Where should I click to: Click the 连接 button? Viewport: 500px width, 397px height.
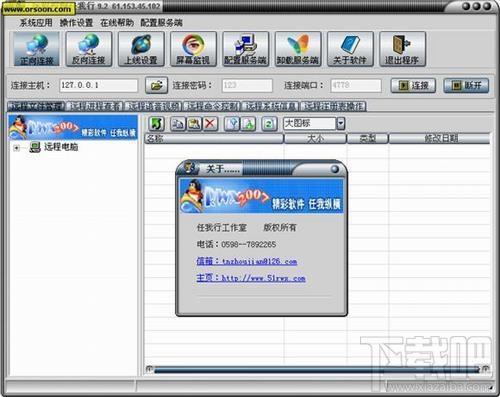tap(413, 85)
